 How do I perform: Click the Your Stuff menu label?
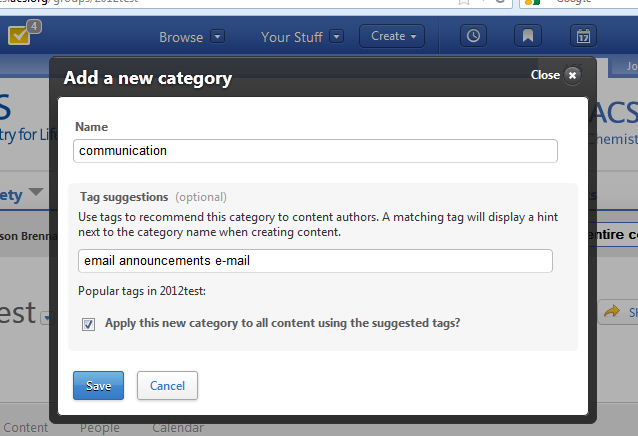tap(292, 37)
